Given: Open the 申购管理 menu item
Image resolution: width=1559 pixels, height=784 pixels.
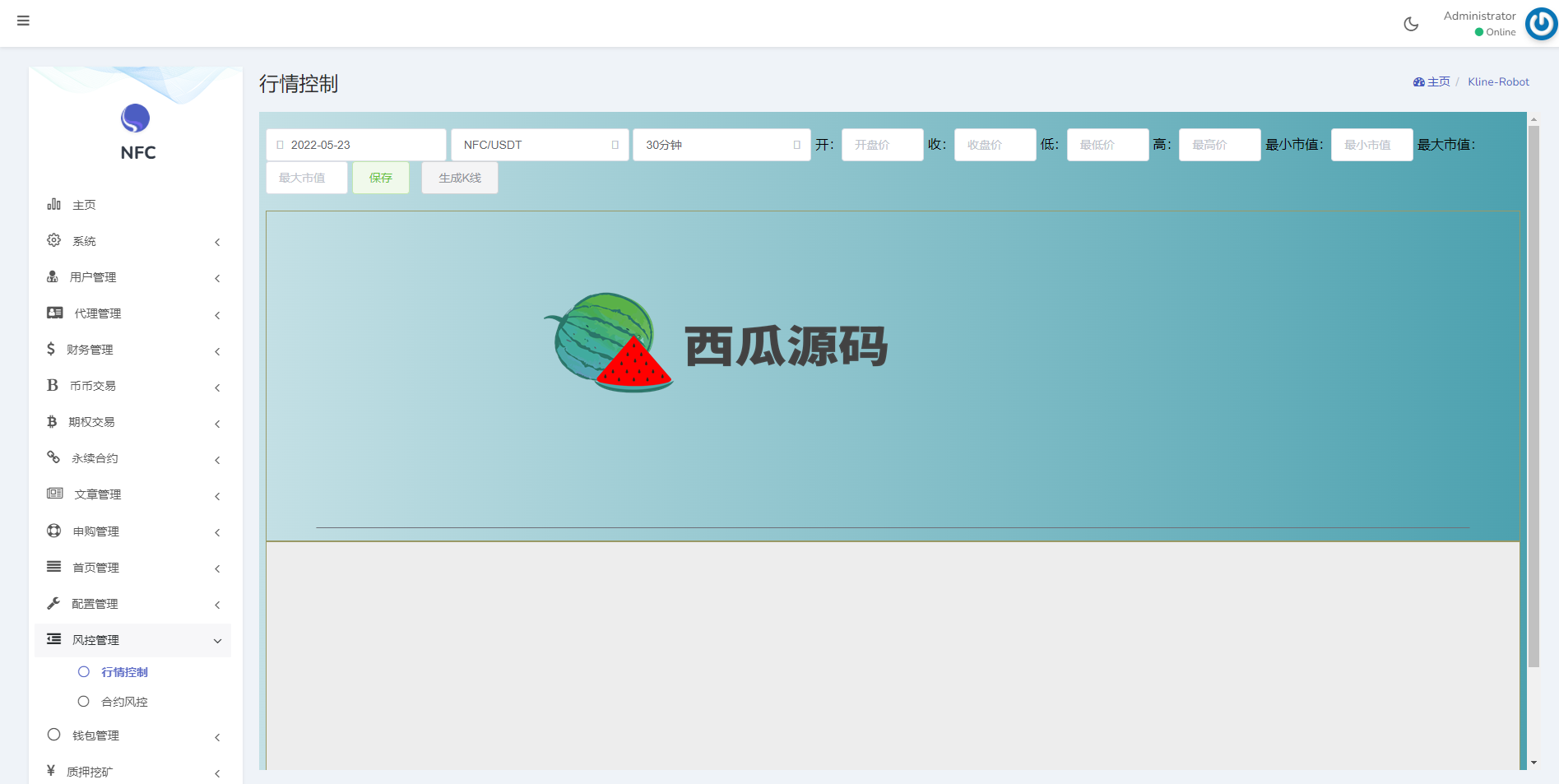Looking at the screenshot, I should click(x=132, y=531).
